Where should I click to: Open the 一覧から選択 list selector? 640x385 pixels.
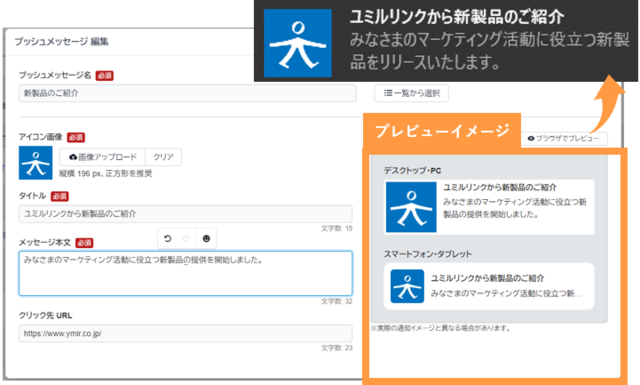(411, 93)
